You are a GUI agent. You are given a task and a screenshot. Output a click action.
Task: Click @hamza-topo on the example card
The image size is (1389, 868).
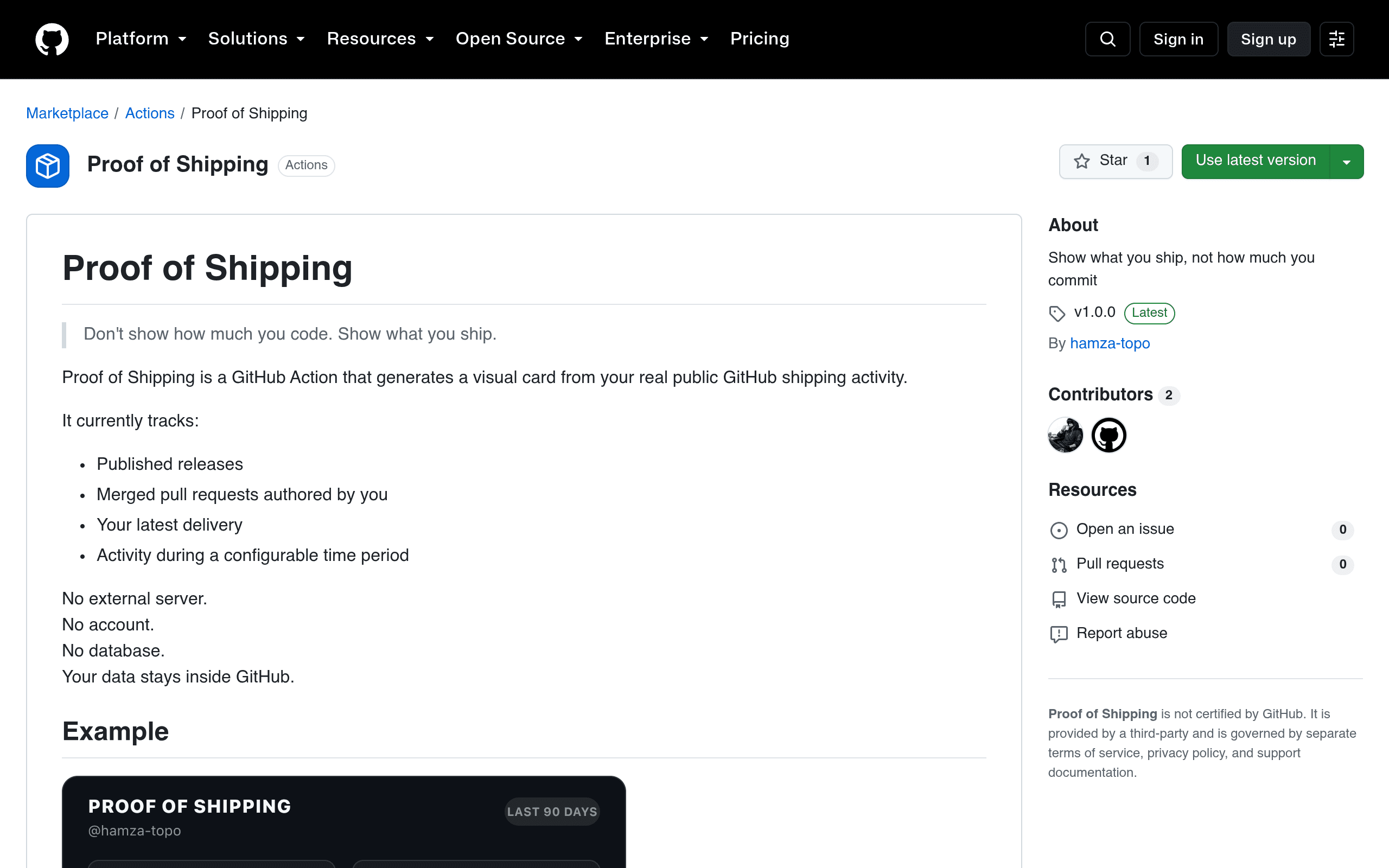(135, 831)
